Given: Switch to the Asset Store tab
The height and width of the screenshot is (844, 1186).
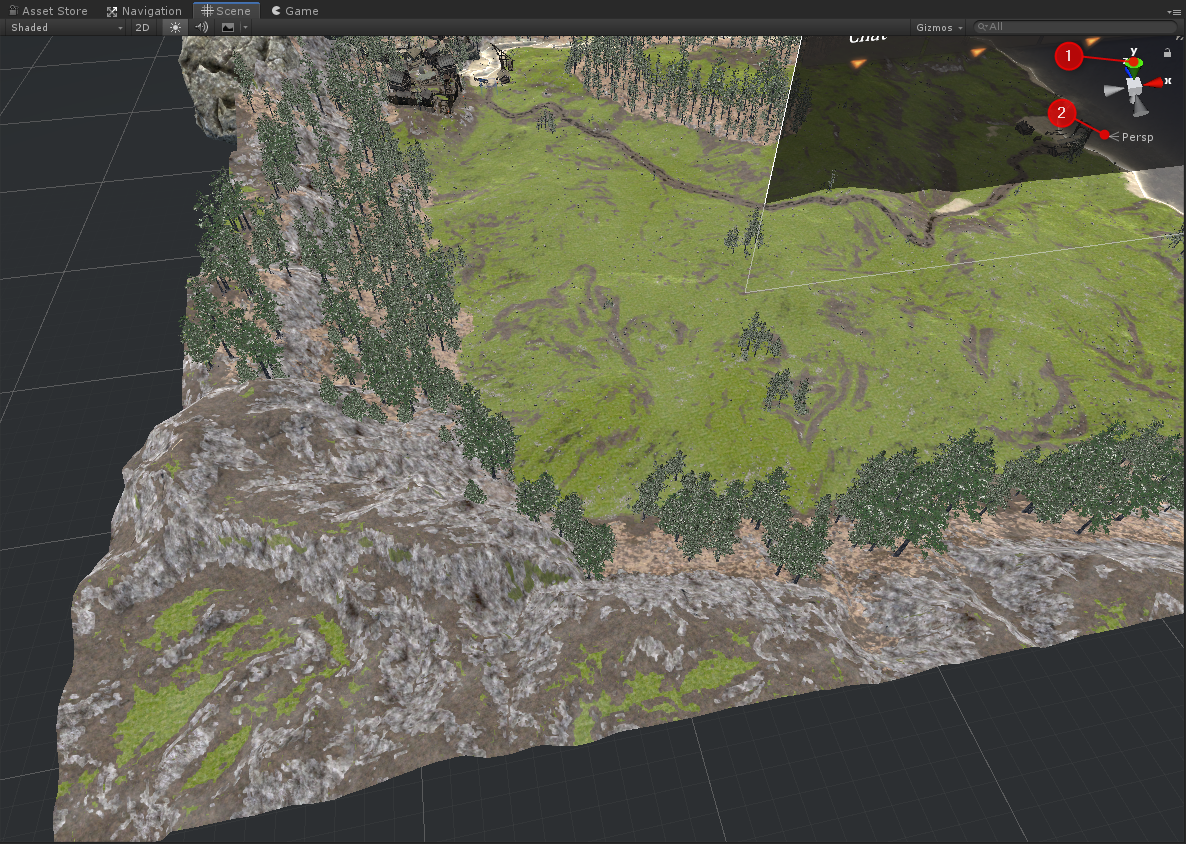Looking at the screenshot, I should pos(48,11).
